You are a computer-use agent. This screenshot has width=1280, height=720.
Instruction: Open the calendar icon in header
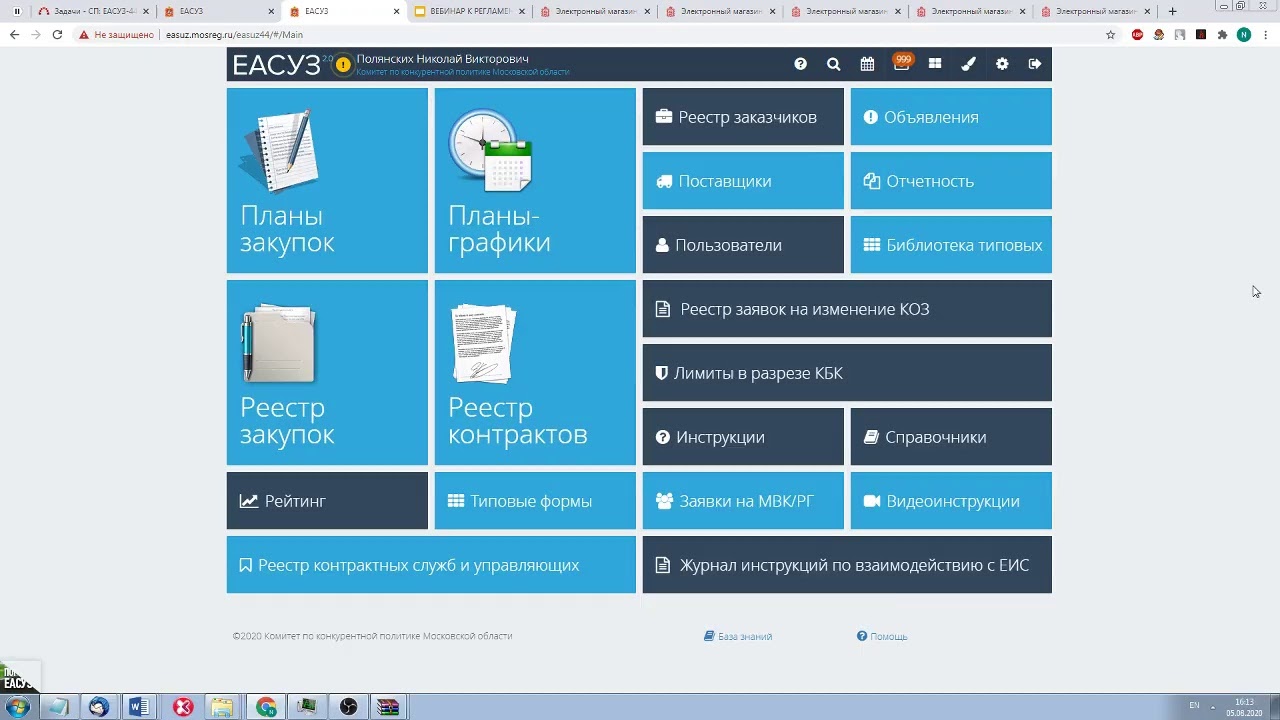click(x=867, y=64)
